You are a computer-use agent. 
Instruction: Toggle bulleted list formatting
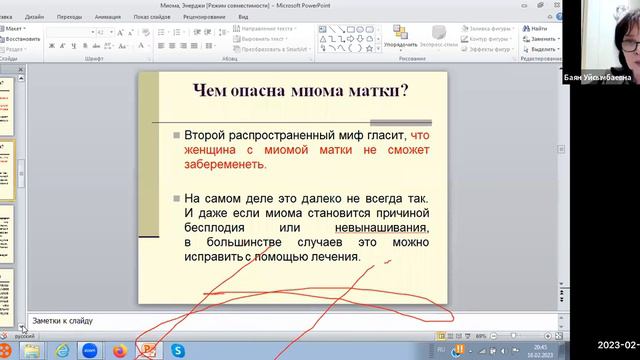point(161,32)
